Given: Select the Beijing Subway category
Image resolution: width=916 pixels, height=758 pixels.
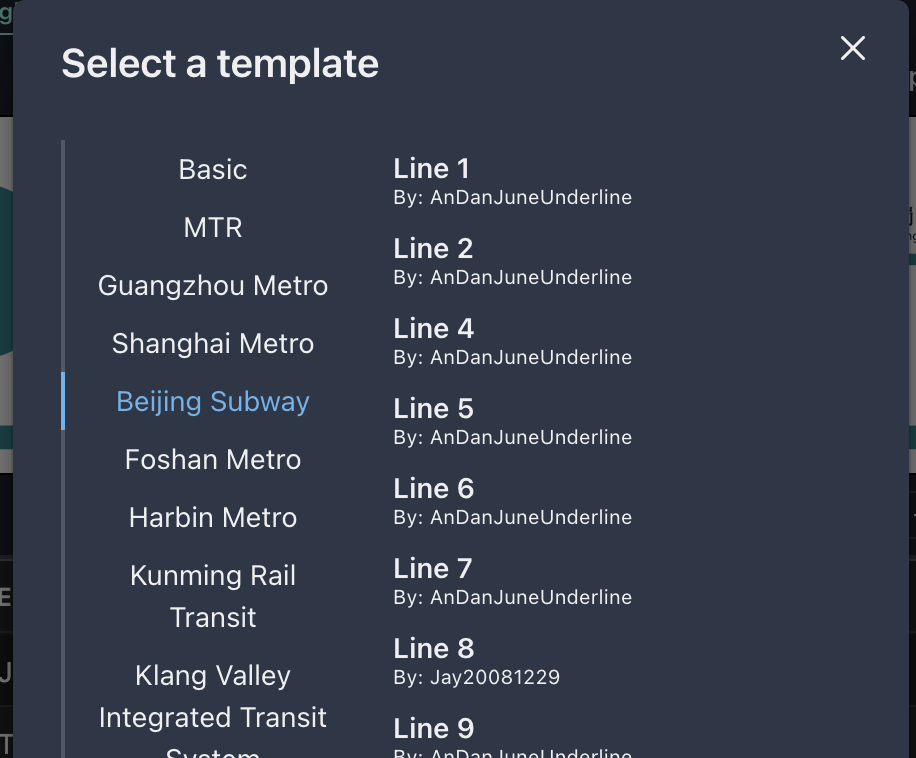Looking at the screenshot, I should (x=212, y=401).
